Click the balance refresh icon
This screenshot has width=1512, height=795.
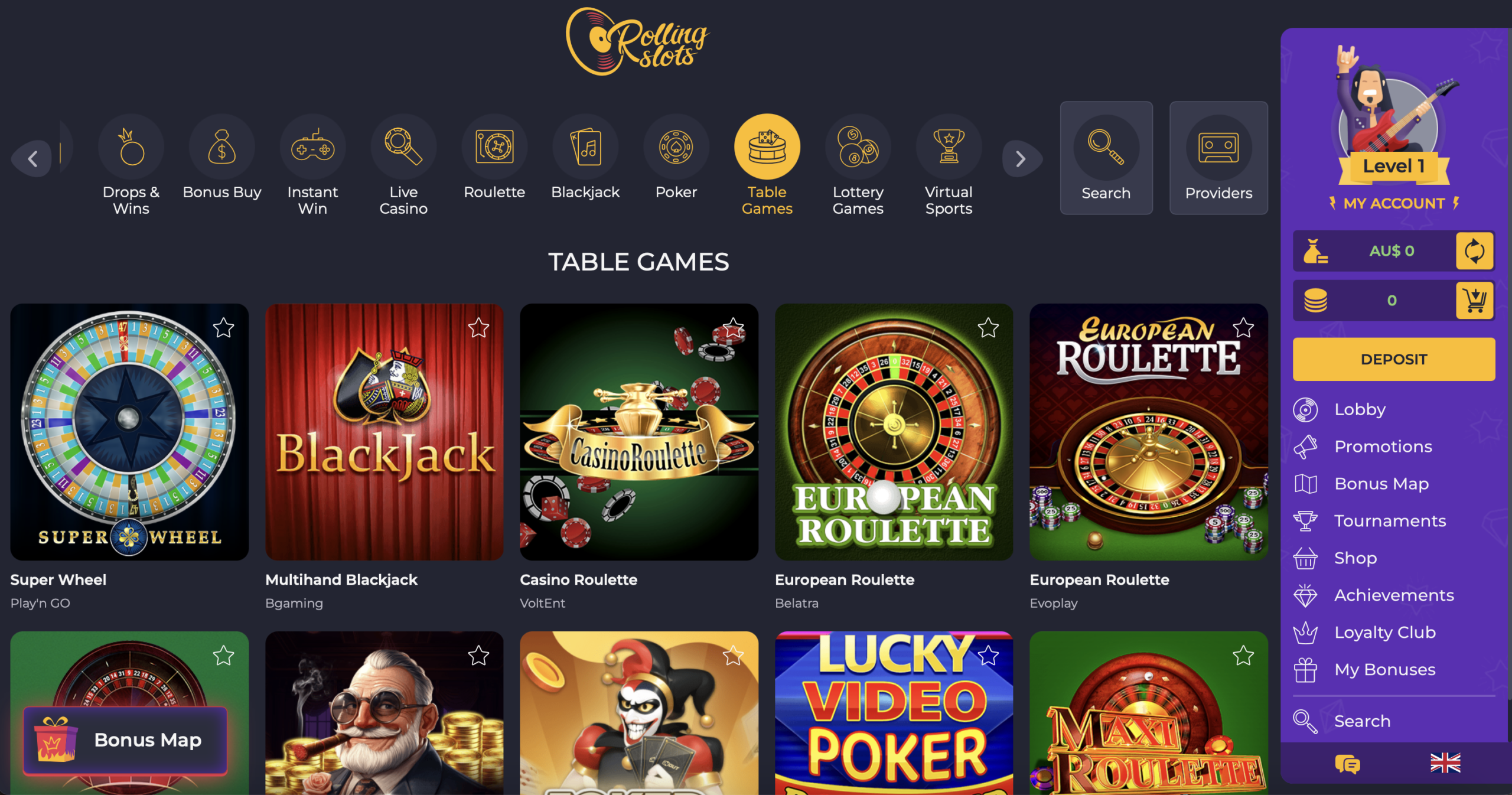1474,251
